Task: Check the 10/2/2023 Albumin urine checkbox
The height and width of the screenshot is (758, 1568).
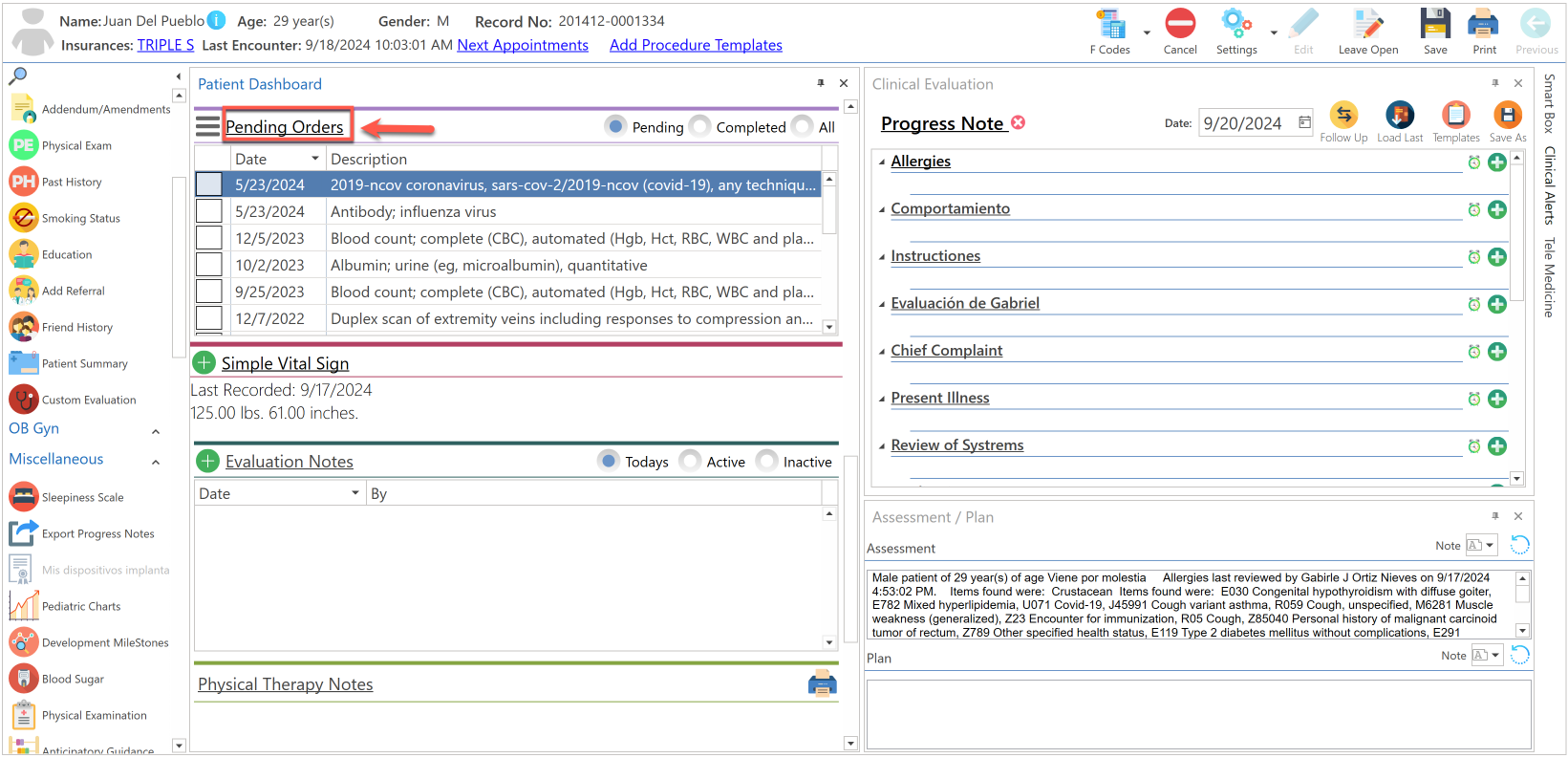Action: (x=209, y=265)
